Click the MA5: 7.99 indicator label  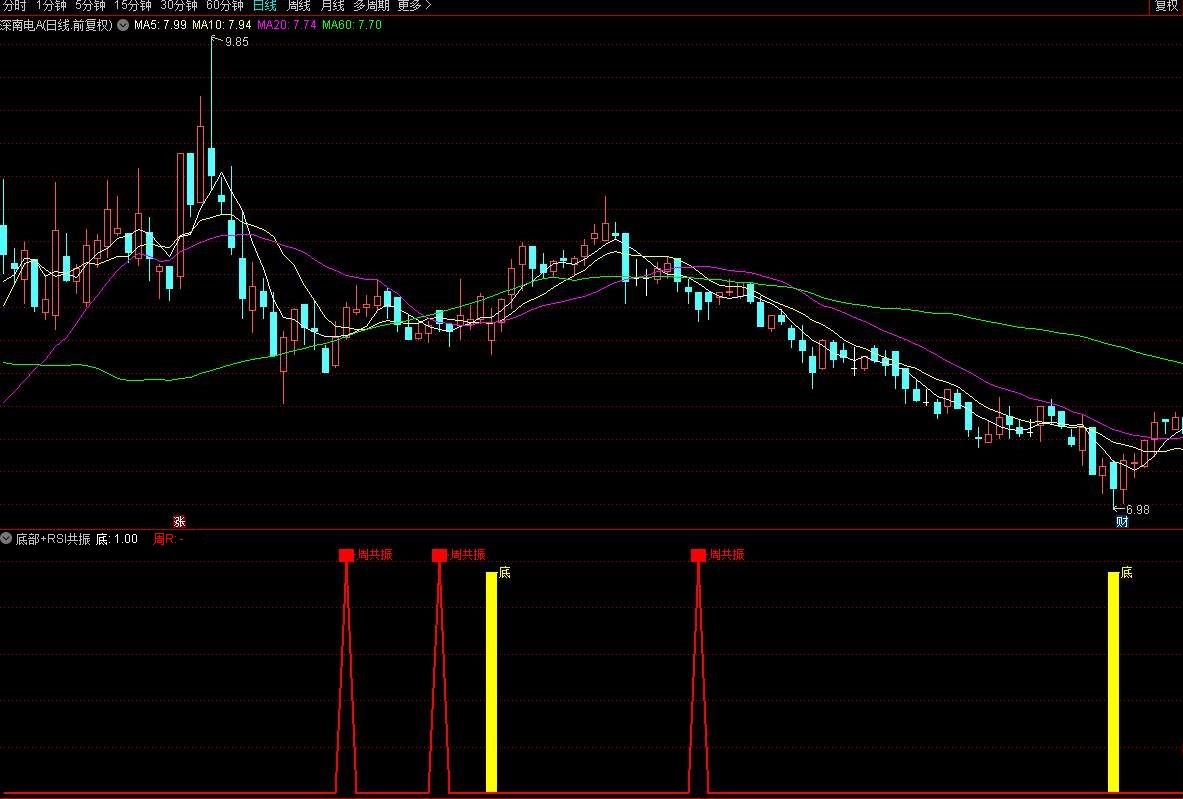(x=160, y=25)
